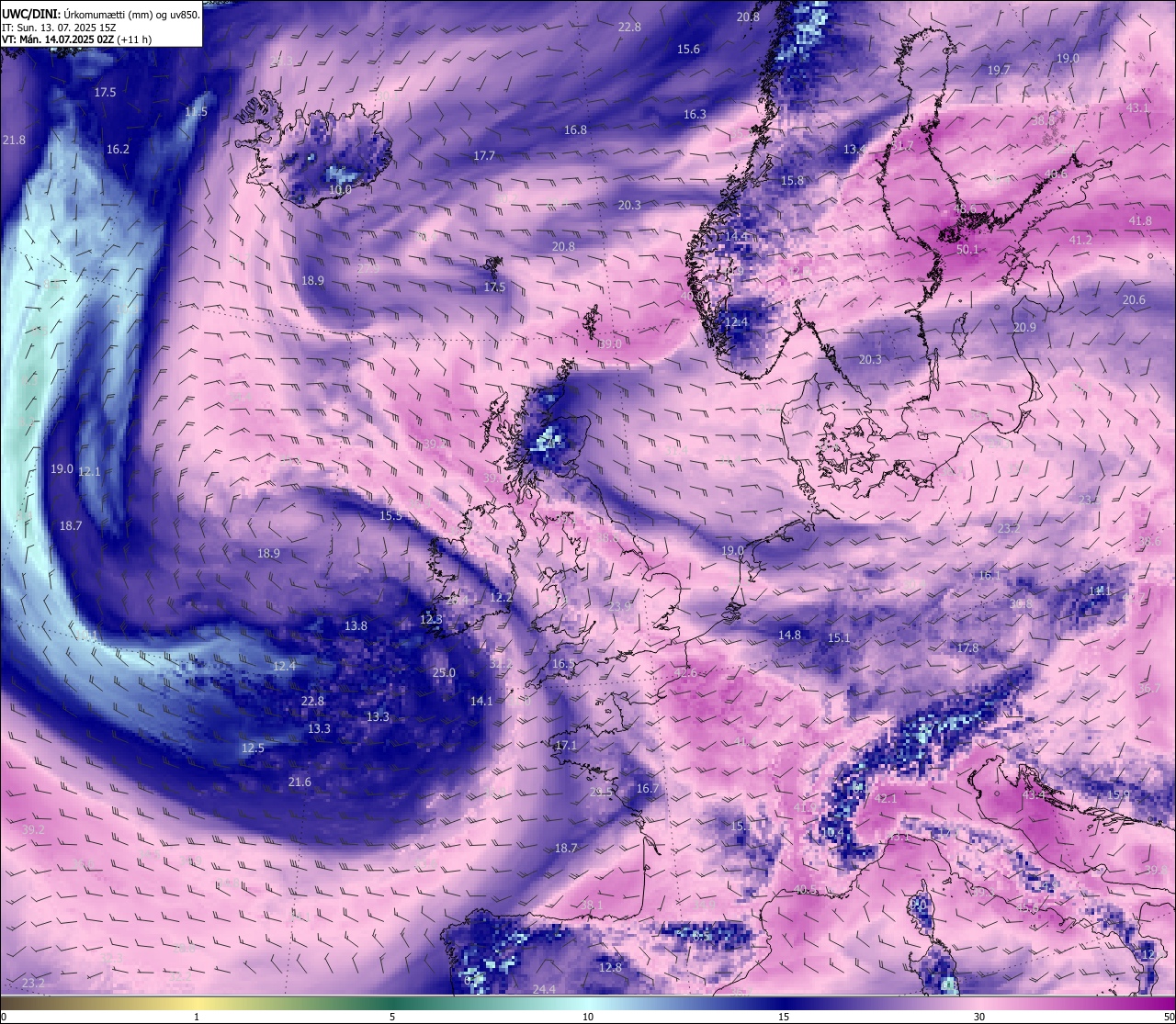Click the '50' label on the color scale
The height and width of the screenshot is (1024, 1176).
[x=1168, y=1017]
